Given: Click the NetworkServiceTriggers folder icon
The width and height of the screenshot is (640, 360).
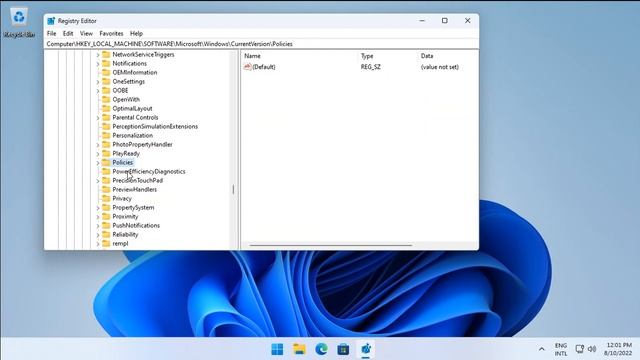Looking at the screenshot, I should pos(106,54).
